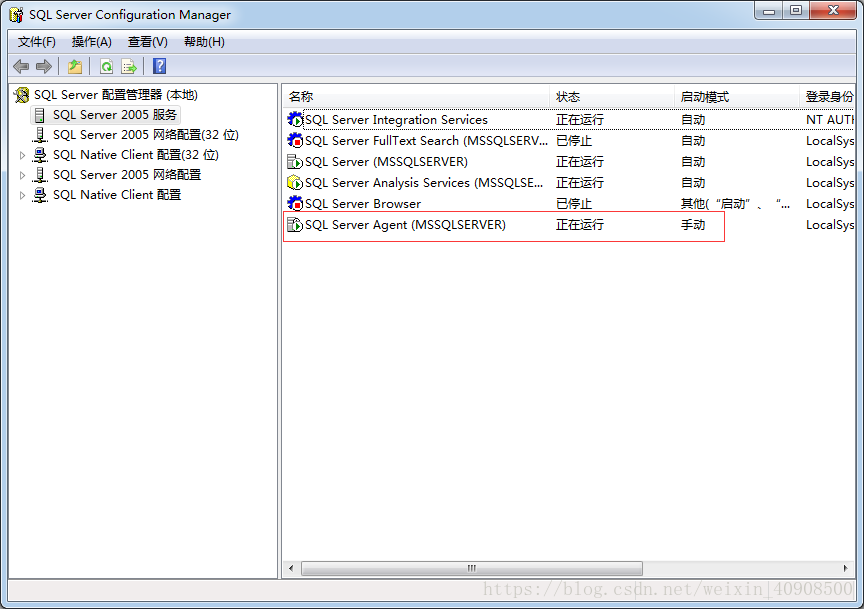
Task: Click the SQL Server 2005 服务 tree icon
Action: [40, 115]
